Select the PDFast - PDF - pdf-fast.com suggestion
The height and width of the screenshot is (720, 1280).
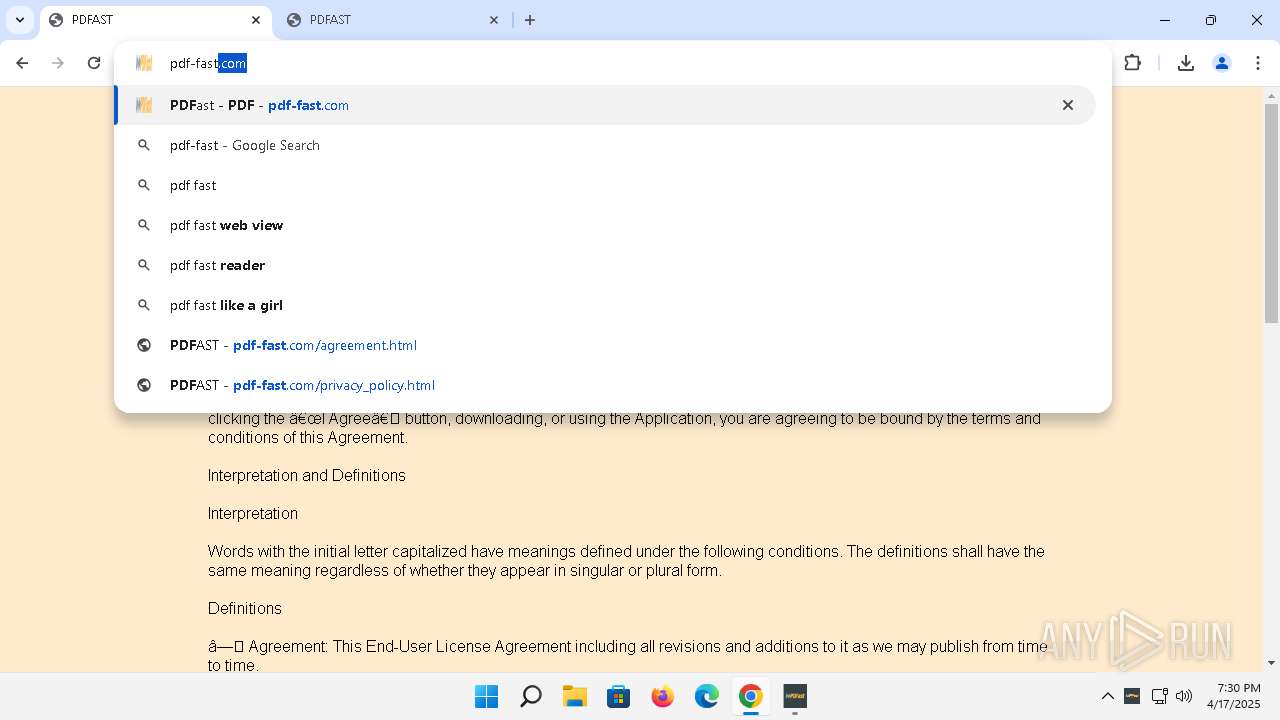point(605,105)
